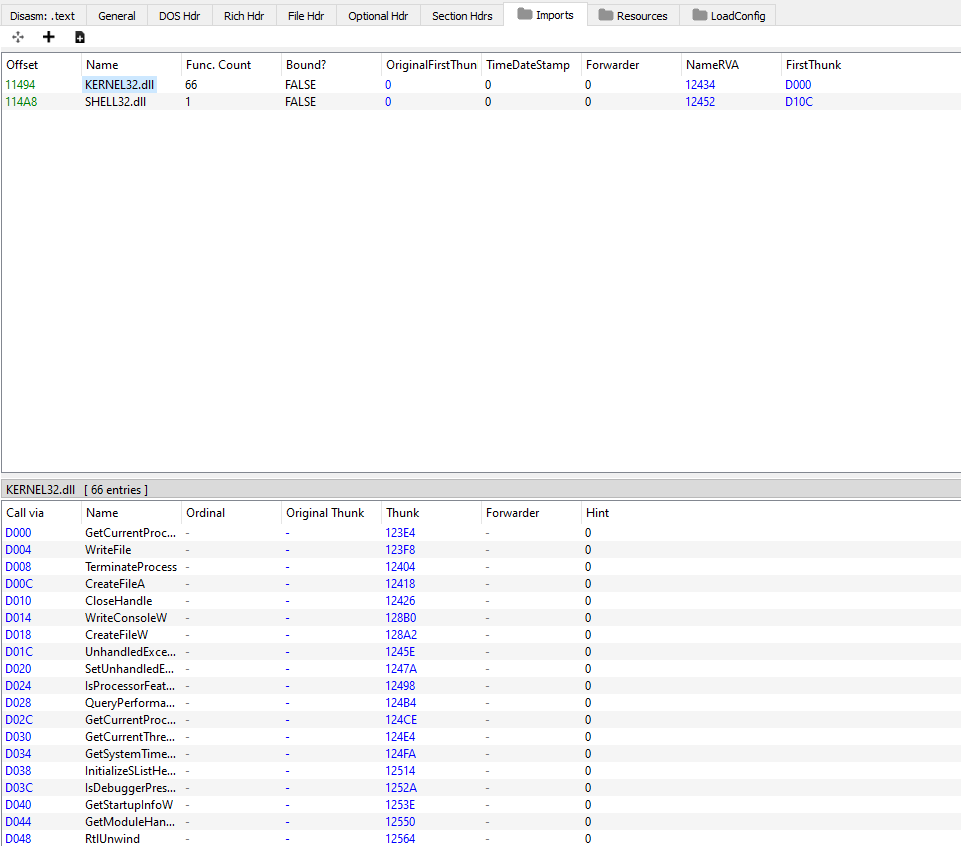961x846 pixels.
Task: Click the move/auto-arrange arrows toolbar icon
Action: pyautogui.click(x=18, y=37)
